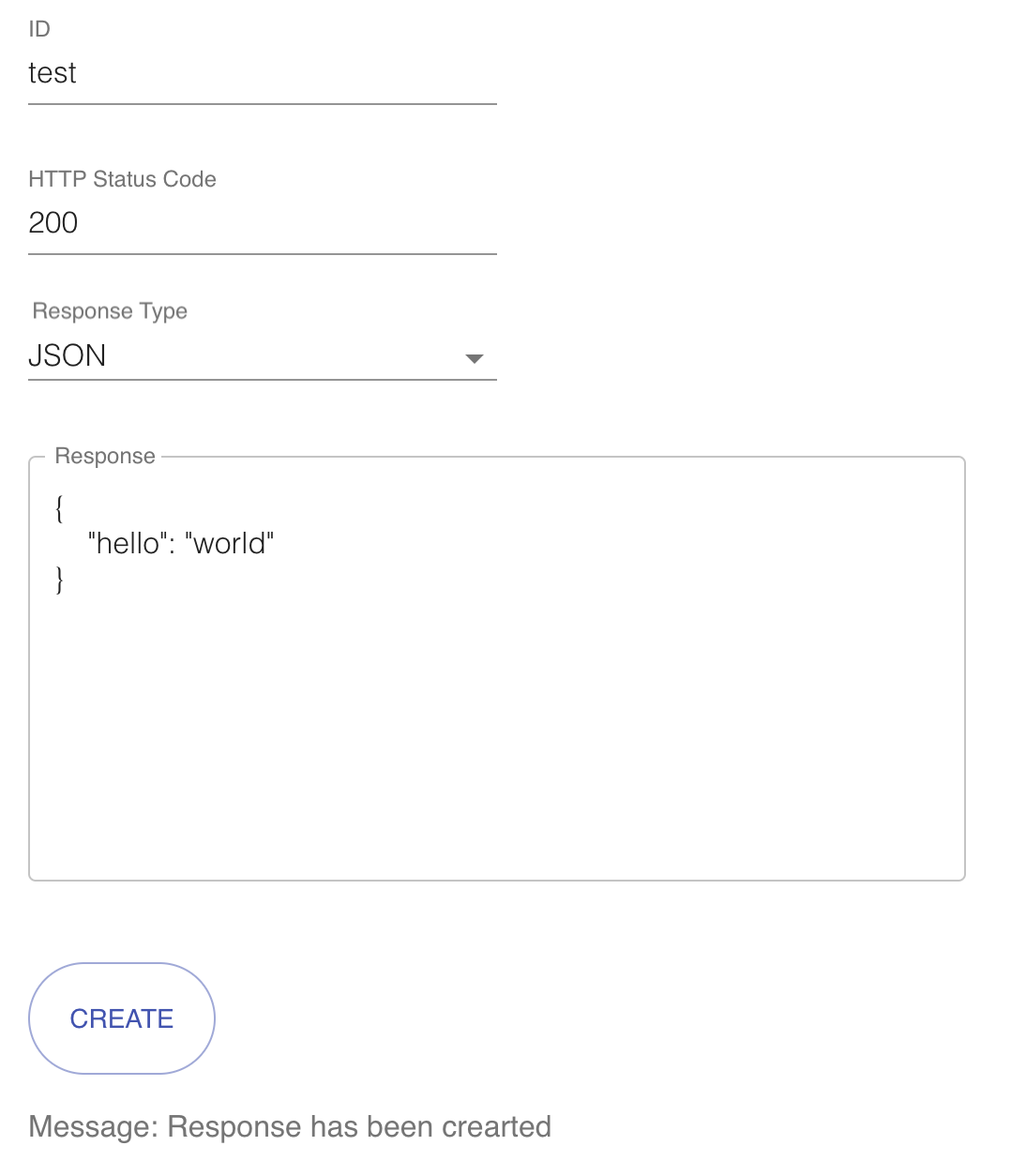The height and width of the screenshot is (1176, 1011).
Task: Click the Response legend label
Action: click(x=105, y=456)
